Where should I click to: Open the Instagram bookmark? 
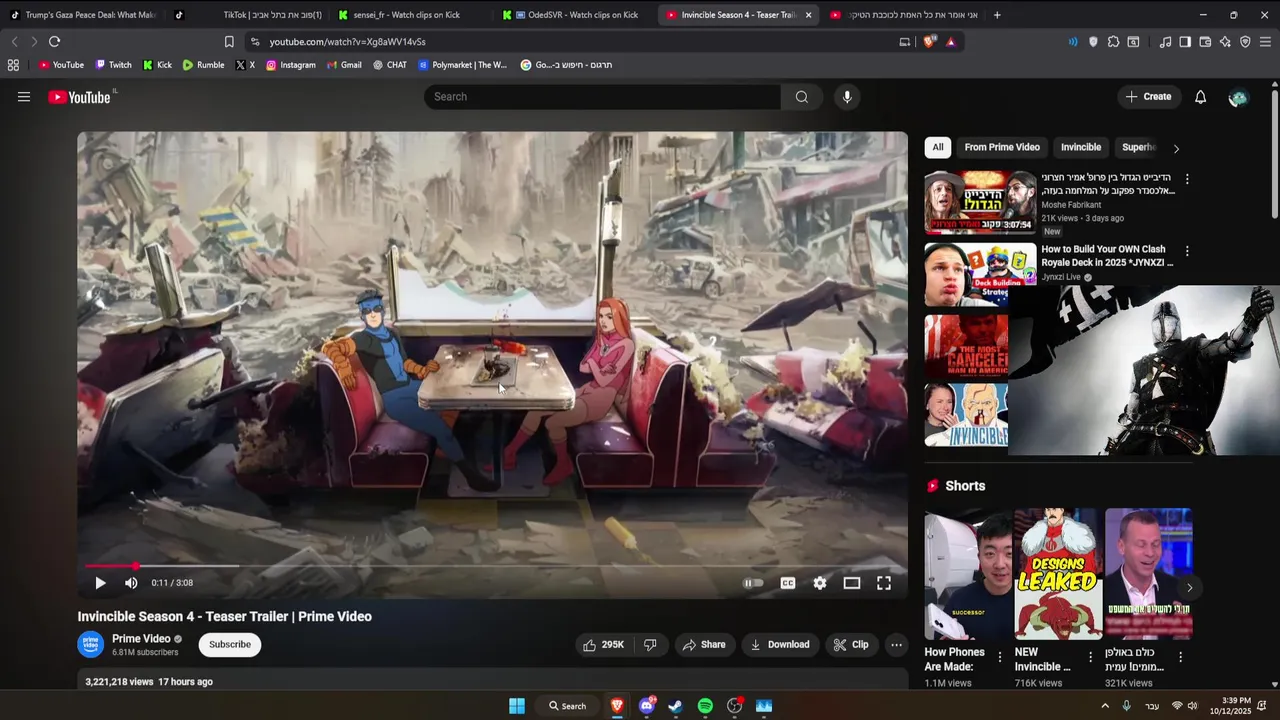[x=290, y=65]
